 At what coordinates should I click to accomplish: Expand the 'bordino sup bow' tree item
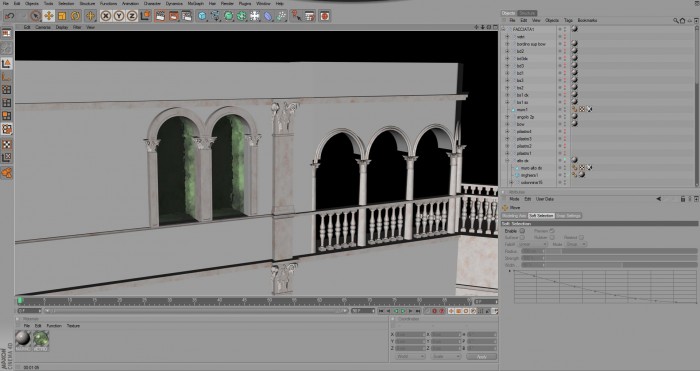tap(507, 44)
